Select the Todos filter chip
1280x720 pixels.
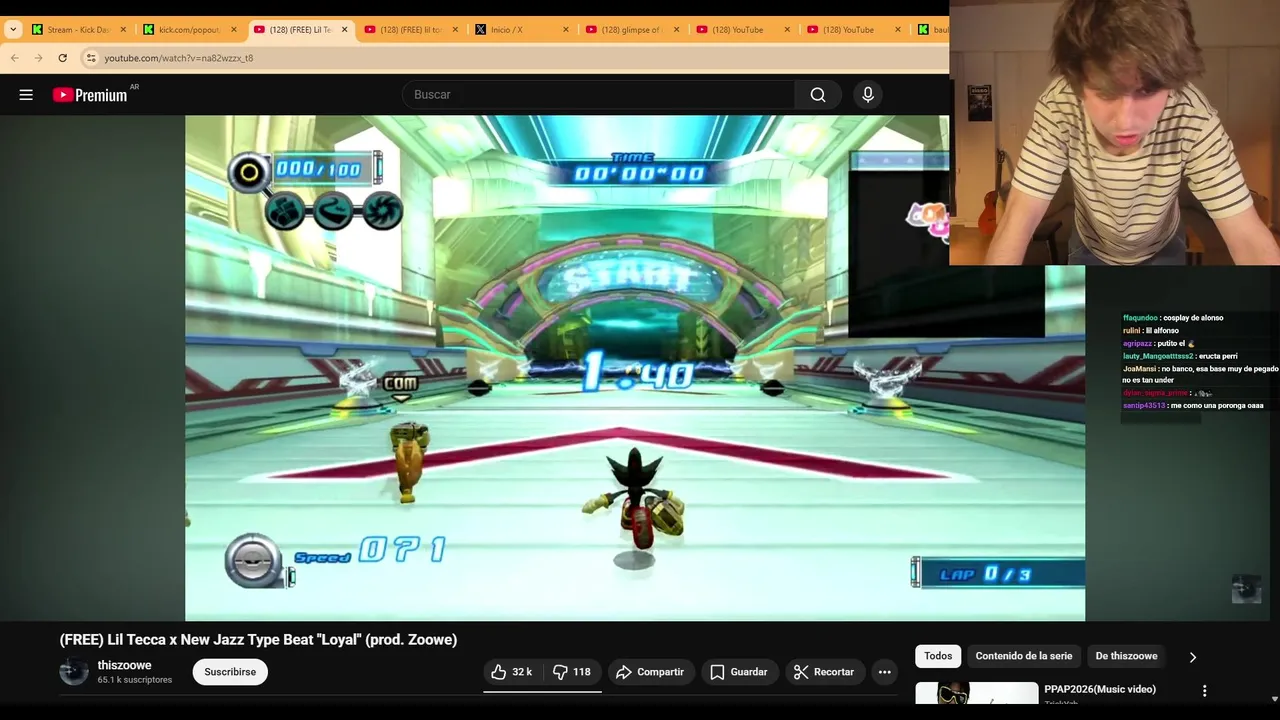point(938,656)
